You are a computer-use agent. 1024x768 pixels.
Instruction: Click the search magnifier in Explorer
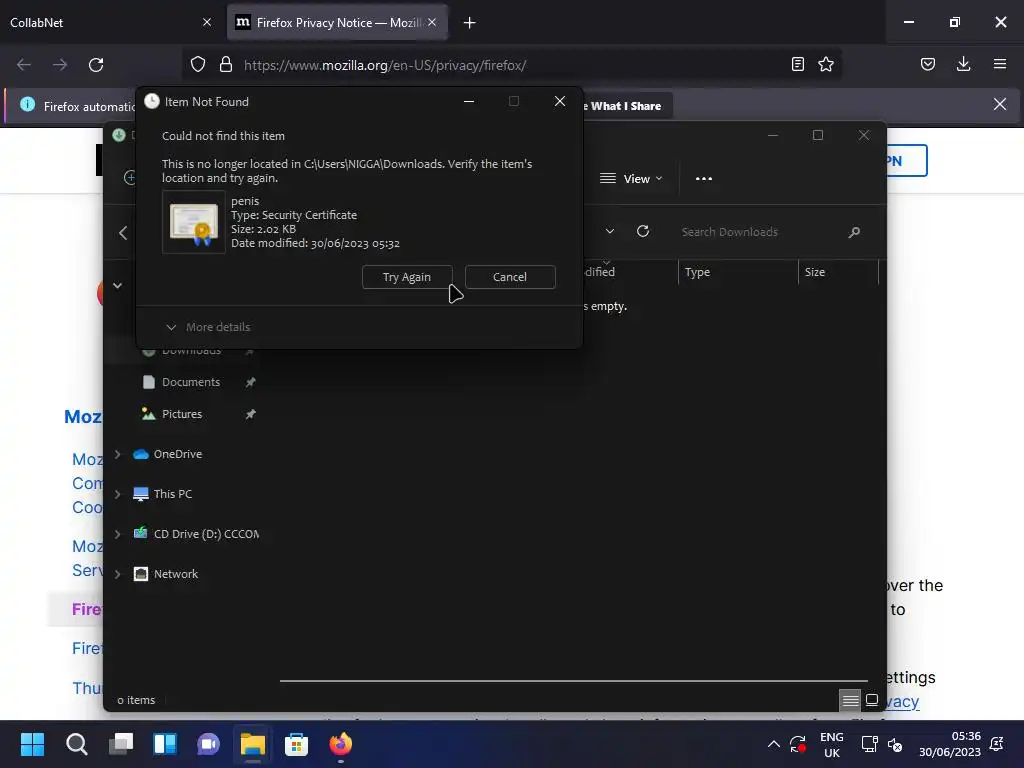coord(854,232)
